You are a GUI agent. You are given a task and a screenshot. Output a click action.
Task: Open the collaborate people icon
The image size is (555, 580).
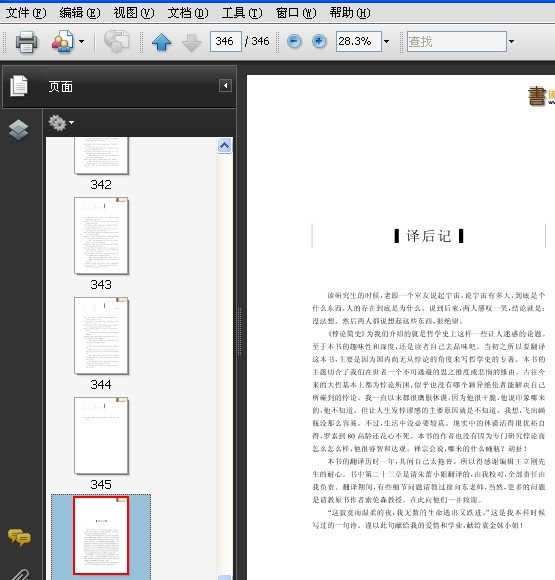tap(63, 41)
